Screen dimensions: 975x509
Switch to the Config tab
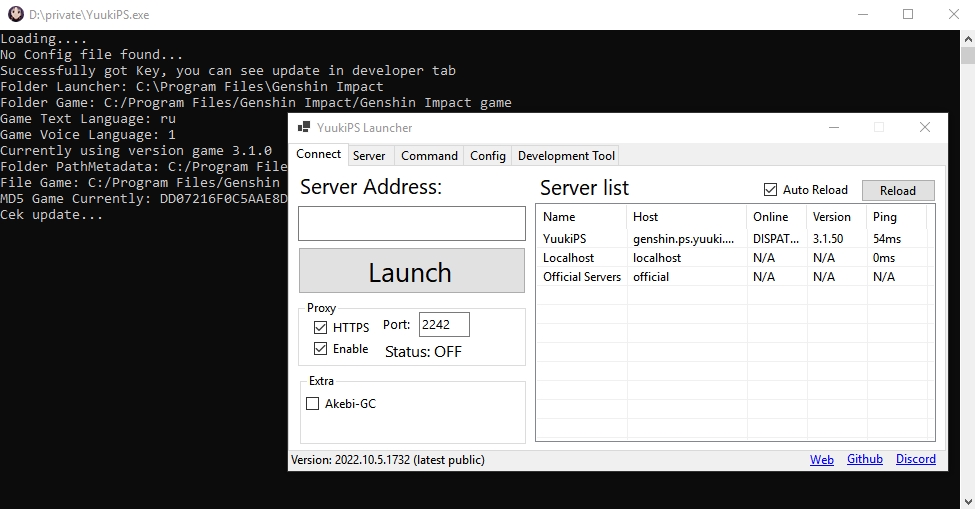pos(488,156)
